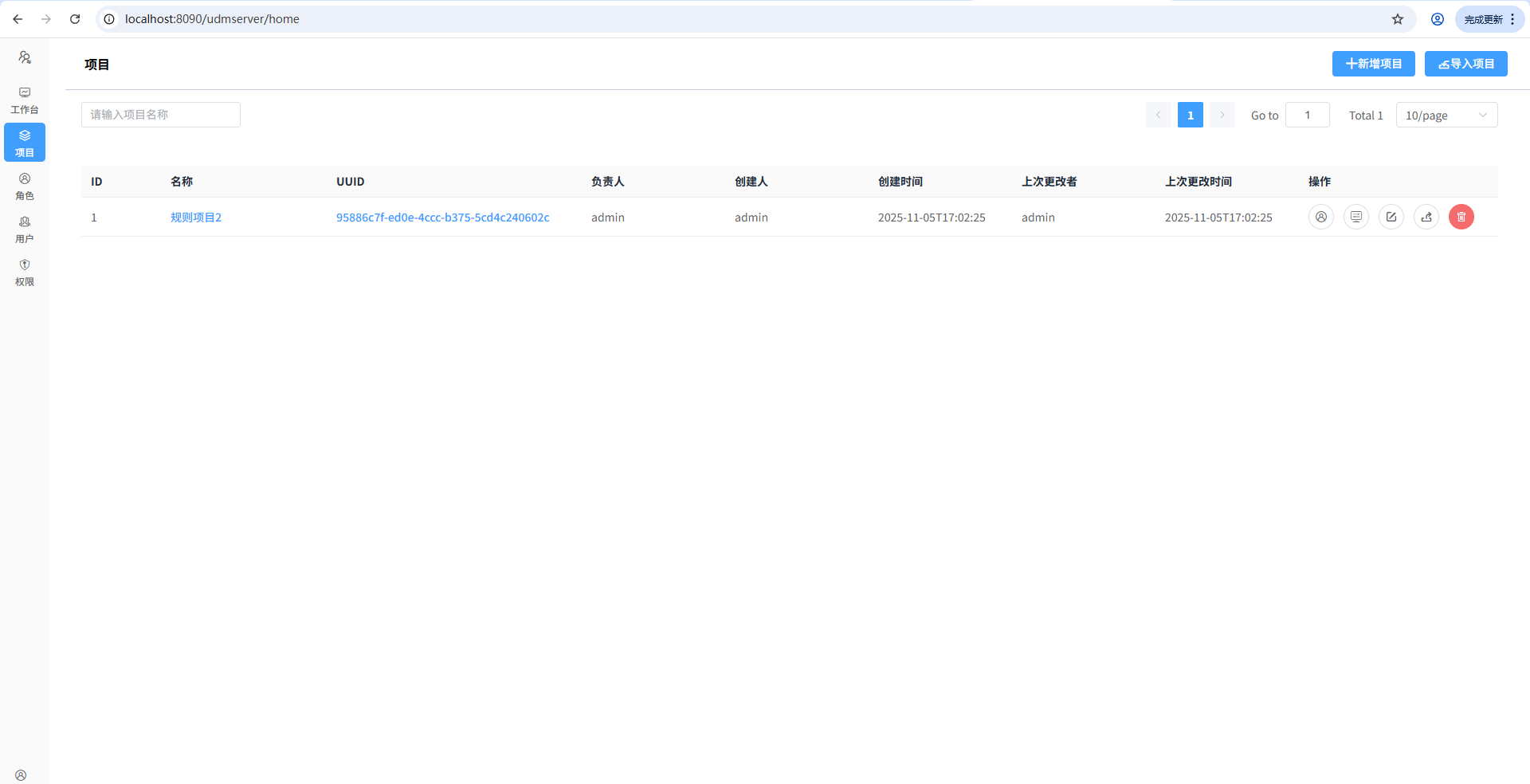Click the 导入项目 button
The image size is (1530, 784).
1465,64
